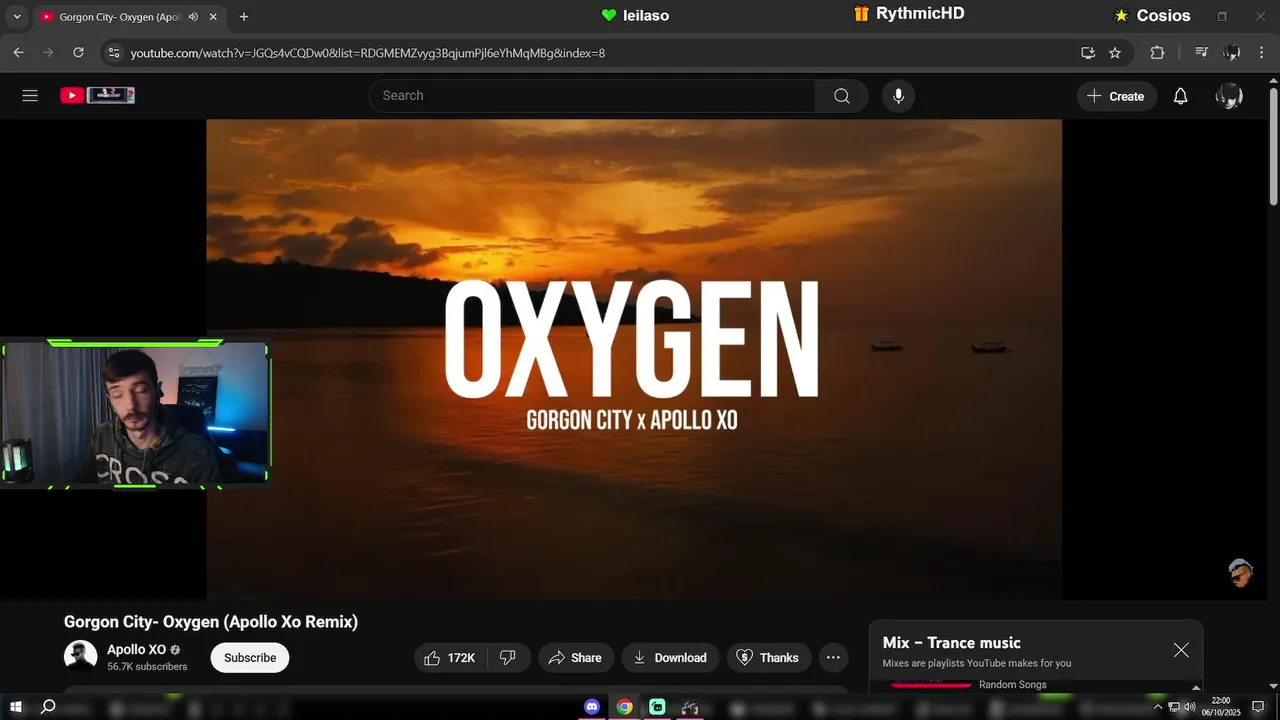Open Chrome media controls icon
This screenshot has height=720, width=1280.
point(1202,53)
